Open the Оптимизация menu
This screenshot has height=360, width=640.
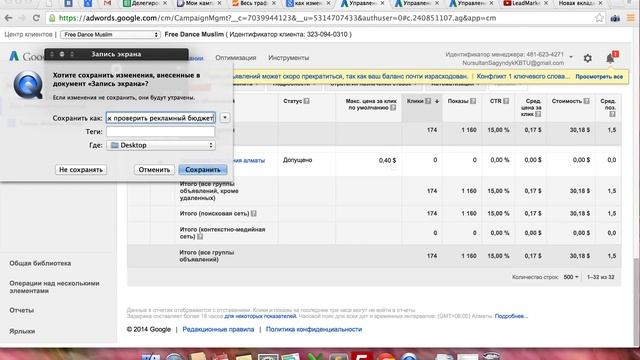point(236,58)
